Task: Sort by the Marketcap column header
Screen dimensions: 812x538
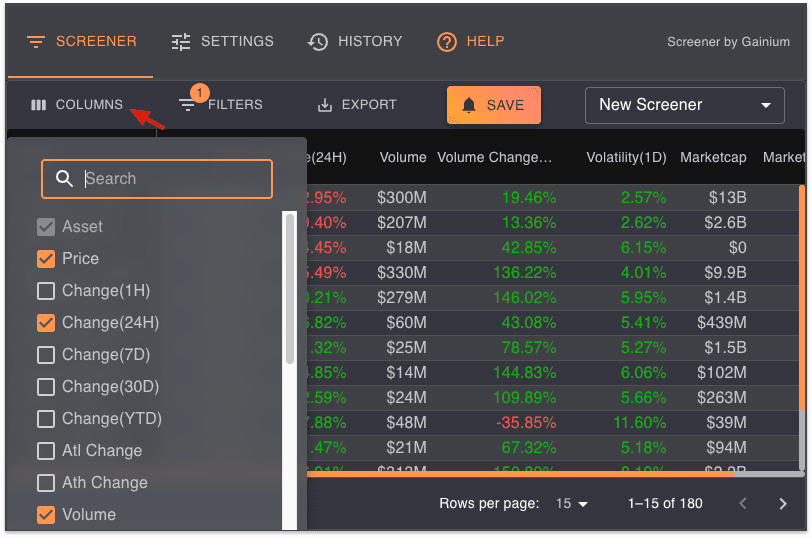Action: click(713, 158)
